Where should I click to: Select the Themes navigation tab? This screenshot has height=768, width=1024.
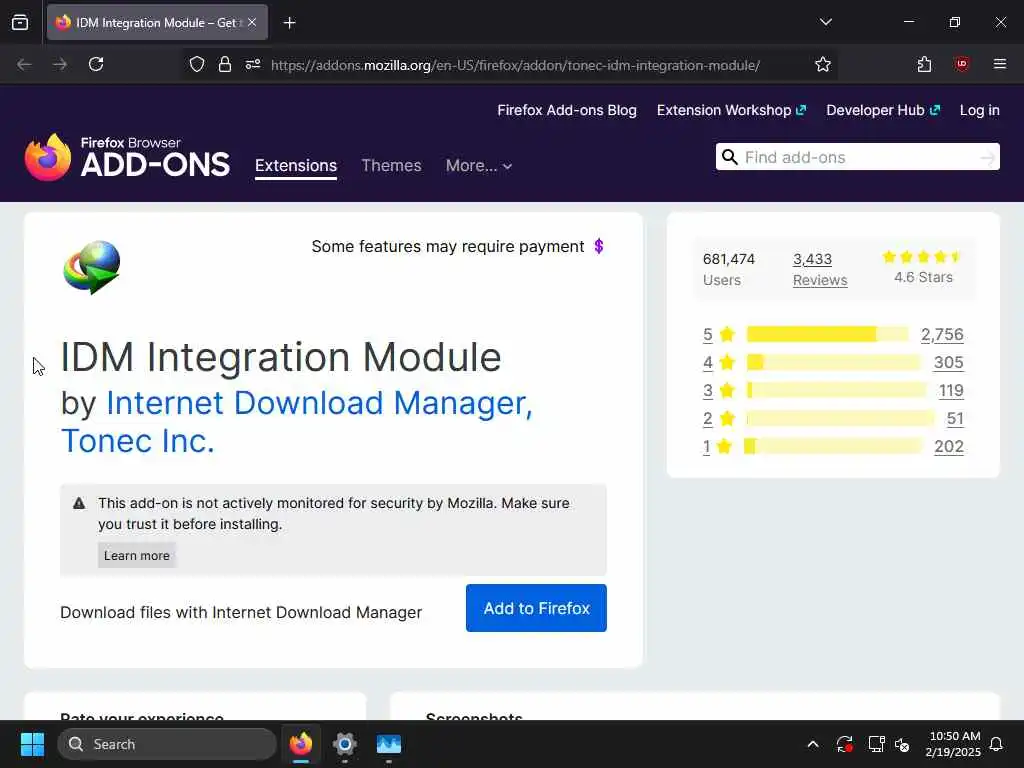pos(391,166)
